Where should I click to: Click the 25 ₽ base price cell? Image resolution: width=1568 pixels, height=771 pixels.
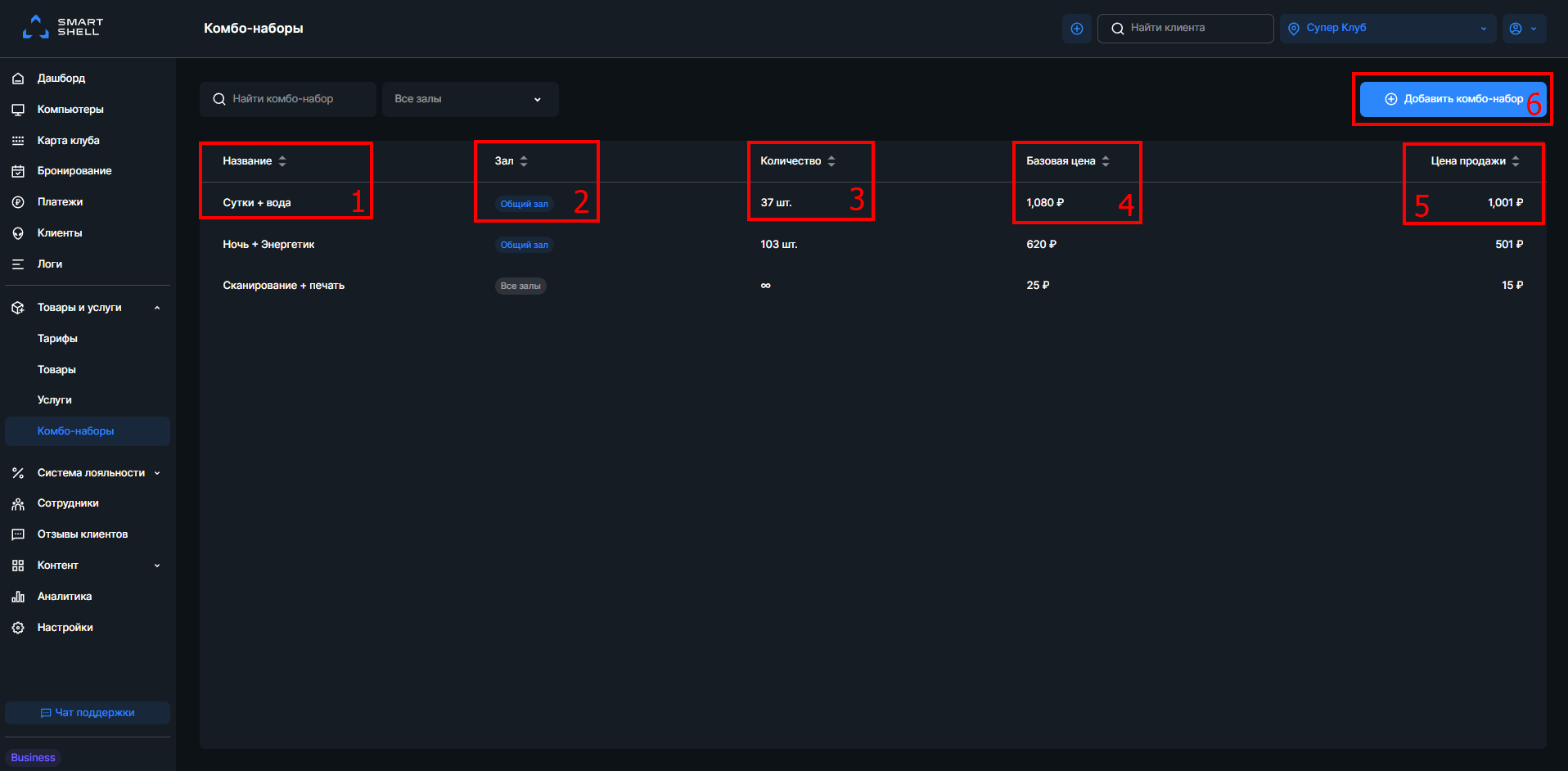[1038, 286]
